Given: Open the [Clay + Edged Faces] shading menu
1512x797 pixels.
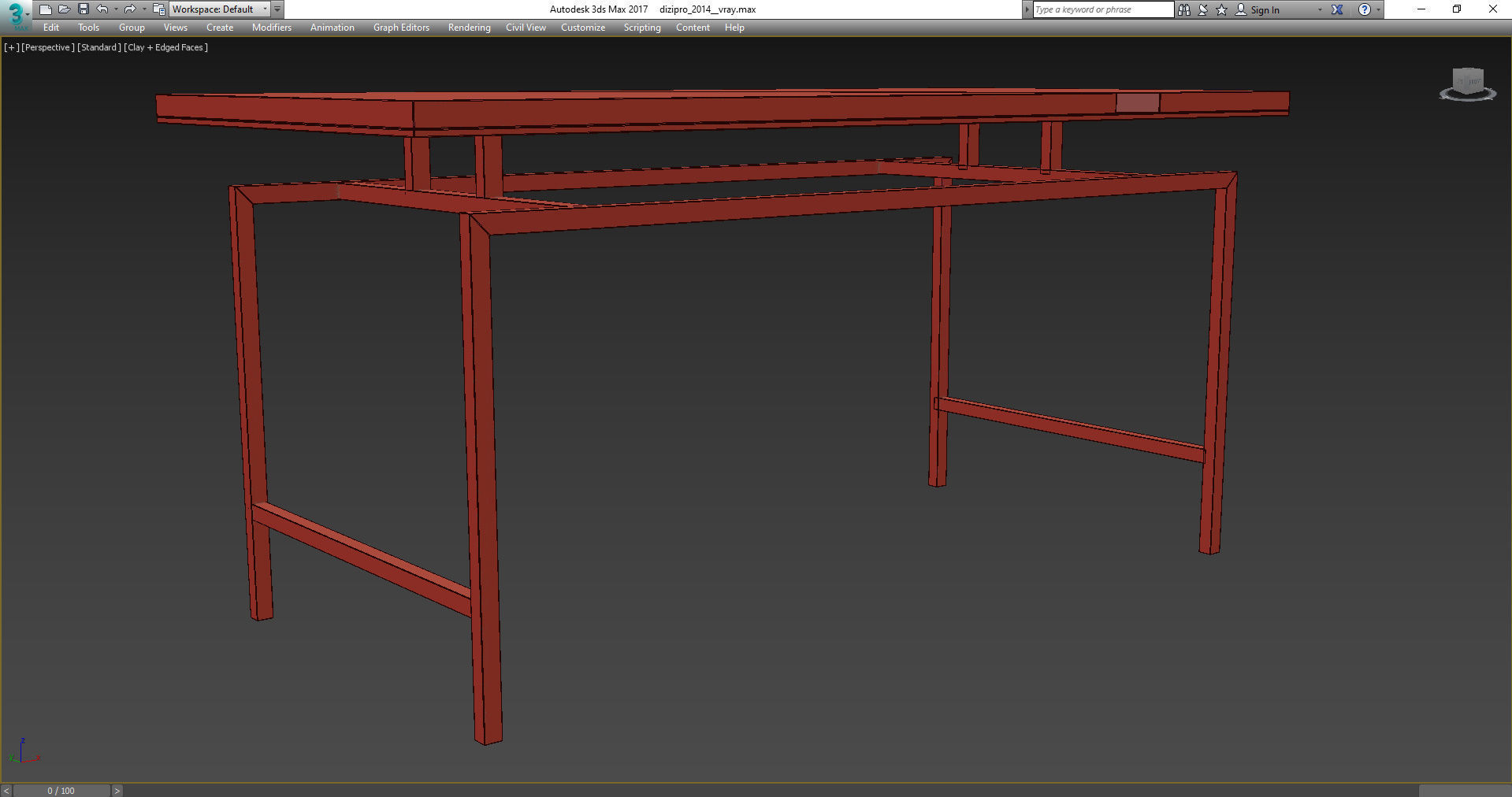Looking at the screenshot, I should [165, 47].
